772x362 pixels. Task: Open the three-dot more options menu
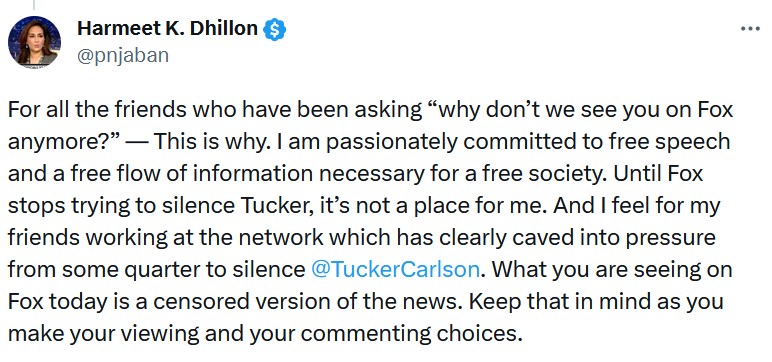(750, 29)
